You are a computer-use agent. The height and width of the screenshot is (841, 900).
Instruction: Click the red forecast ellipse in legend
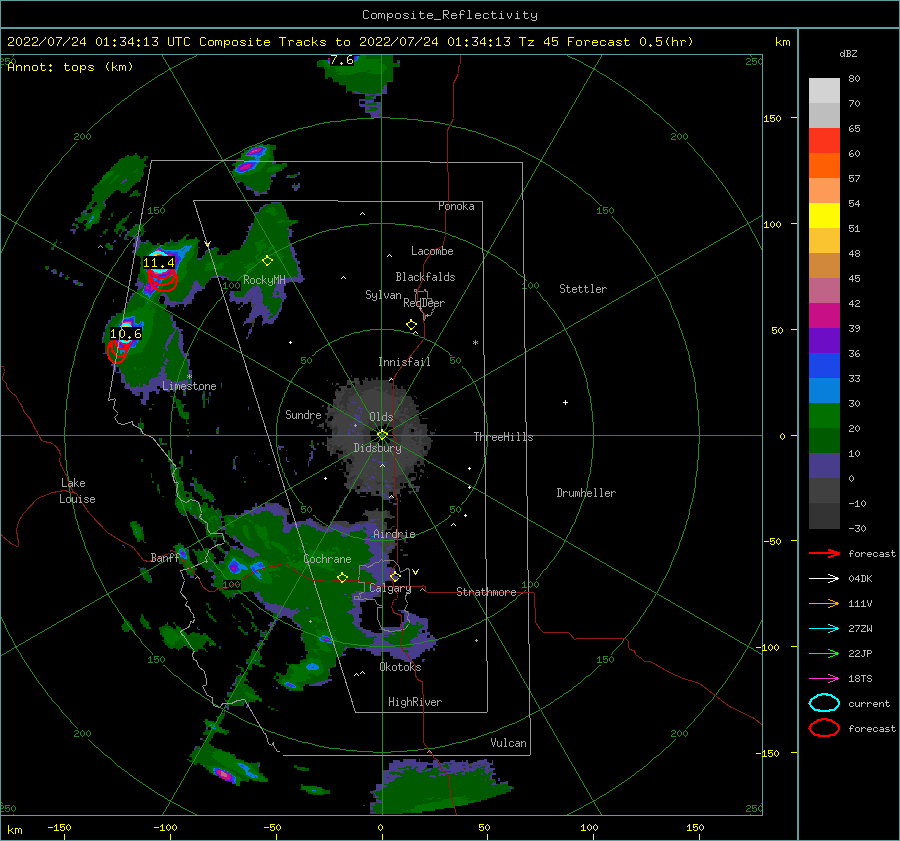(824, 728)
